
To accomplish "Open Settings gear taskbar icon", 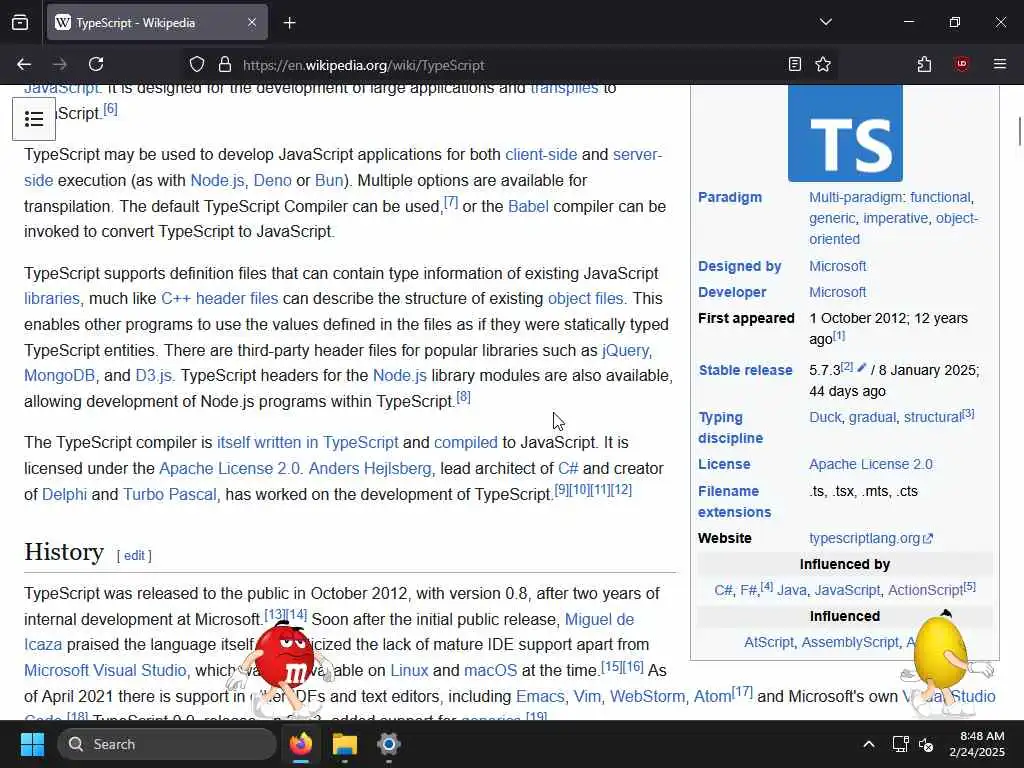I will [x=389, y=744].
